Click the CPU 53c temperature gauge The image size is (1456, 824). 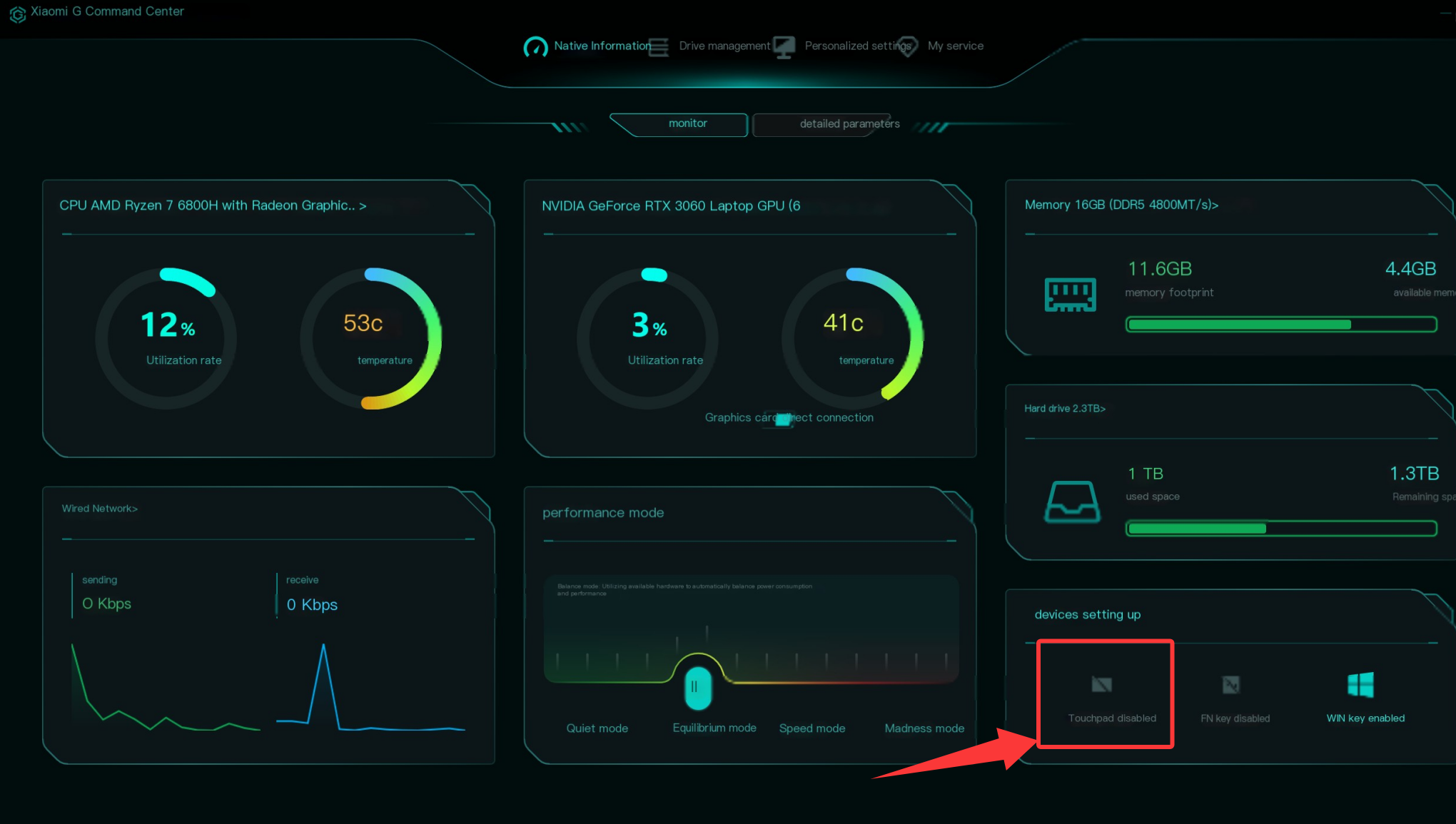click(x=371, y=338)
